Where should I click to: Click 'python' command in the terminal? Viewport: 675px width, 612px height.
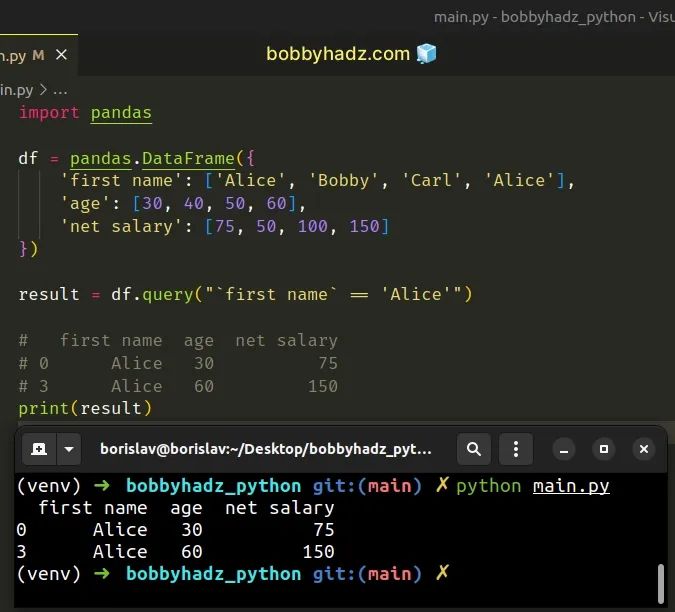point(489,486)
